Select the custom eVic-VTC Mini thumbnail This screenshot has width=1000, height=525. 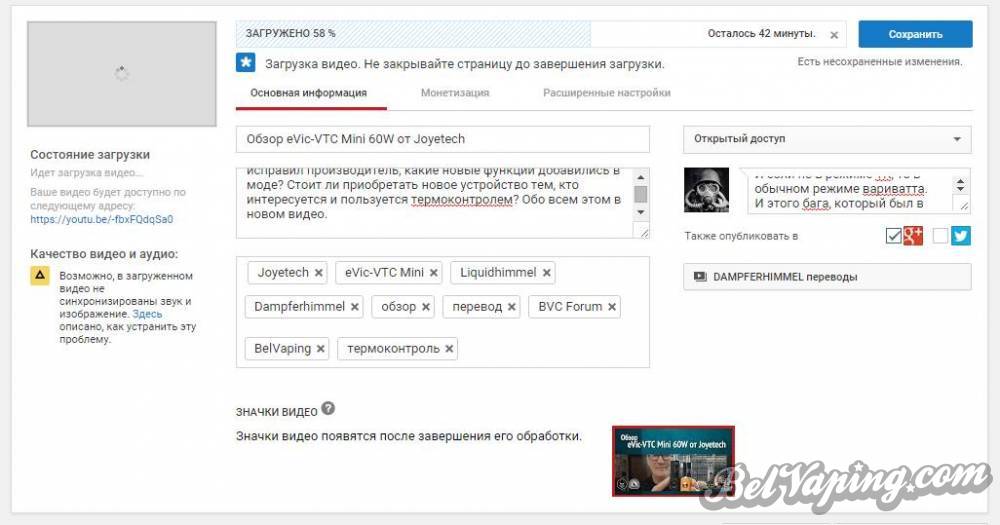673,461
